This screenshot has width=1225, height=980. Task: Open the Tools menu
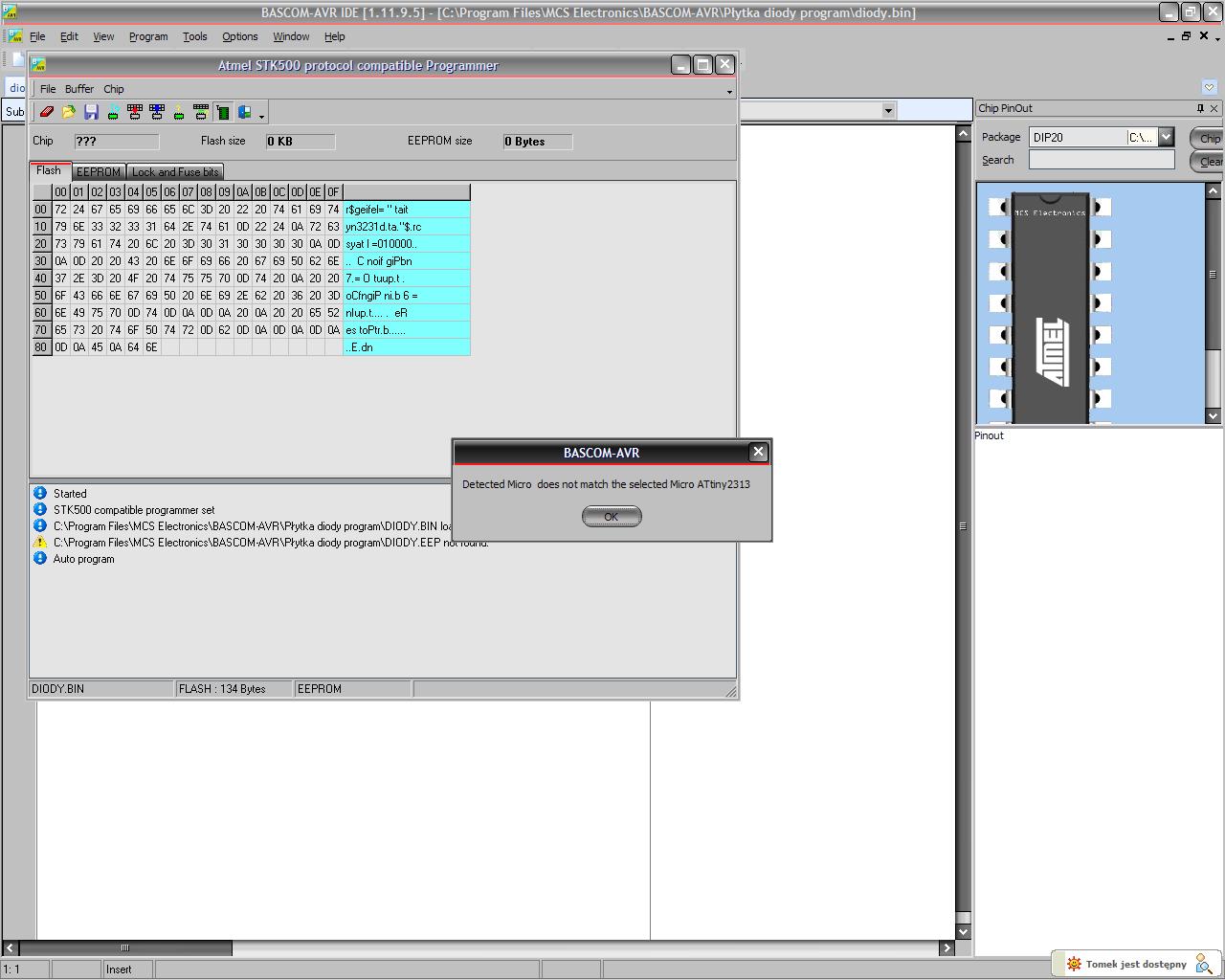[194, 36]
